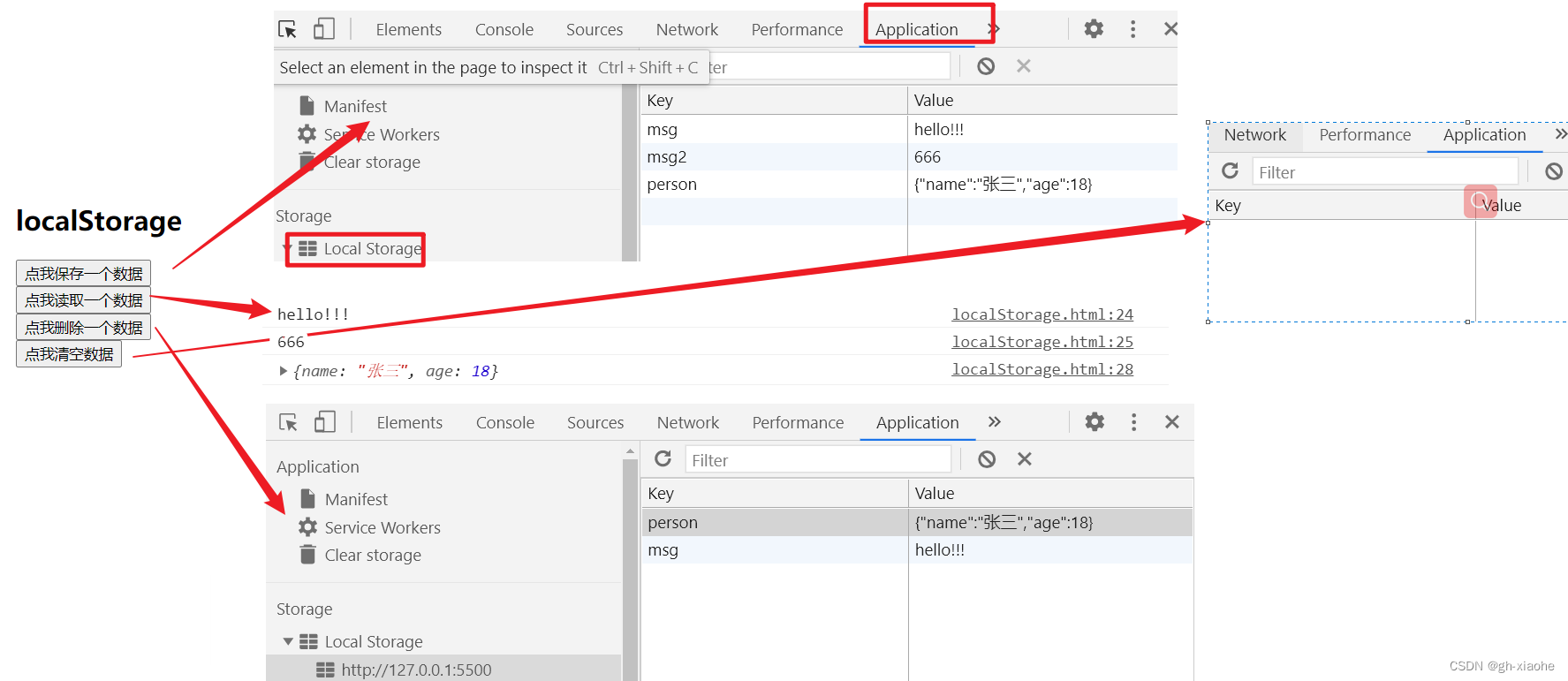This screenshot has width=1568, height=681.
Task: Switch to Elements tab in bottom DevTools
Action: [x=409, y=422]
